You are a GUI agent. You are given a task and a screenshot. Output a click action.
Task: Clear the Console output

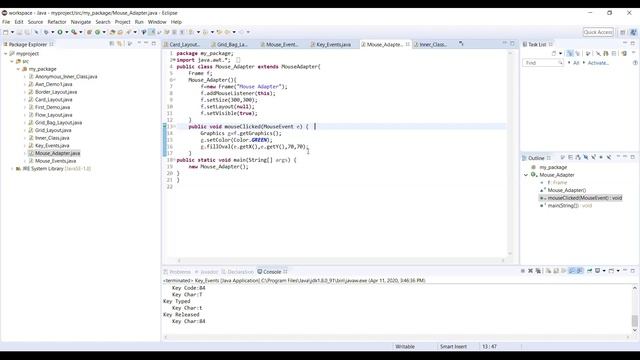pyautogui.click(x=548, y=271)
